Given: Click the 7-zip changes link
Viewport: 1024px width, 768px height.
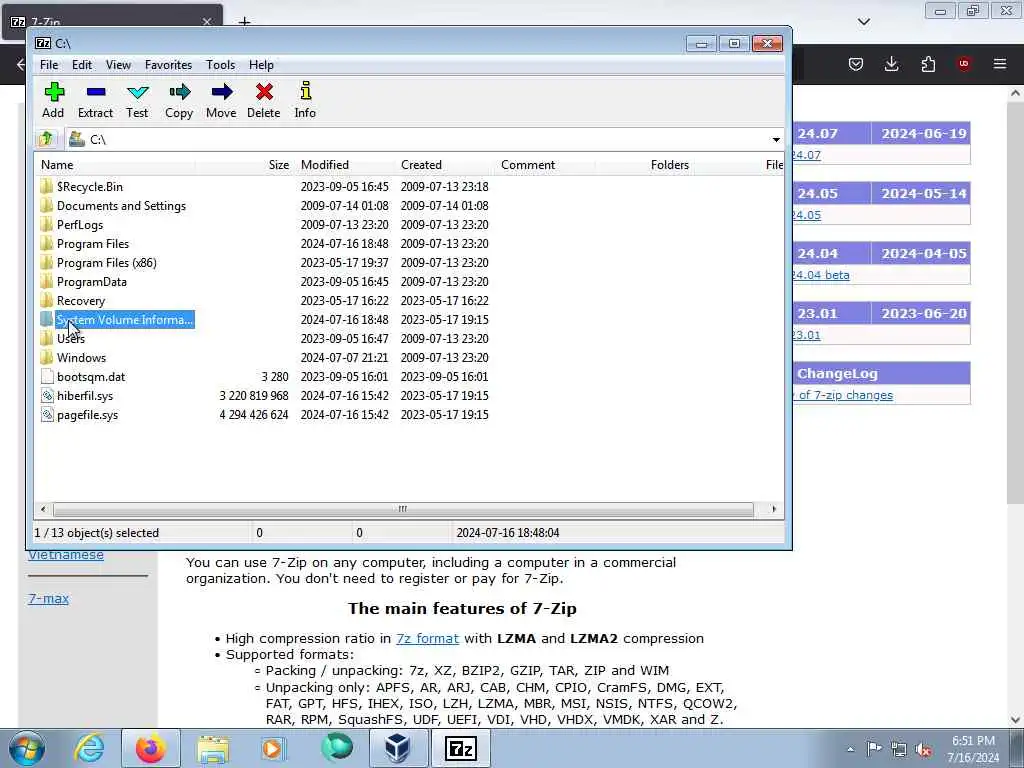Looking at the screenshot, I should click(x=842, y=395).
